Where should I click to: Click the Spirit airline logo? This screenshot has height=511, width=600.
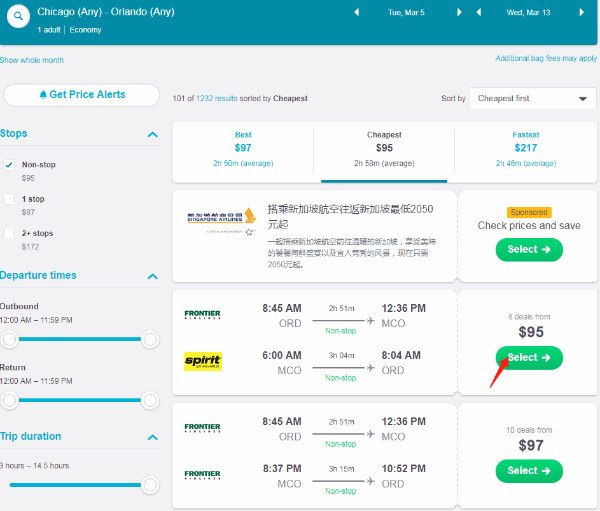pos(203,361)
